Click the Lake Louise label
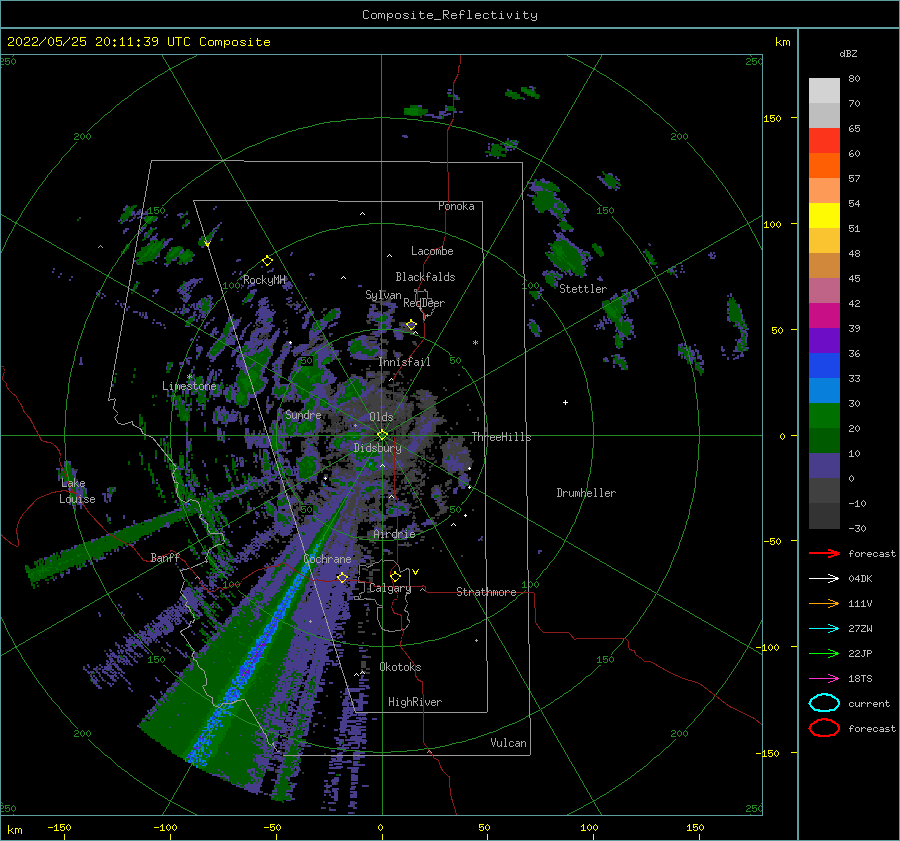 [77, 491]
